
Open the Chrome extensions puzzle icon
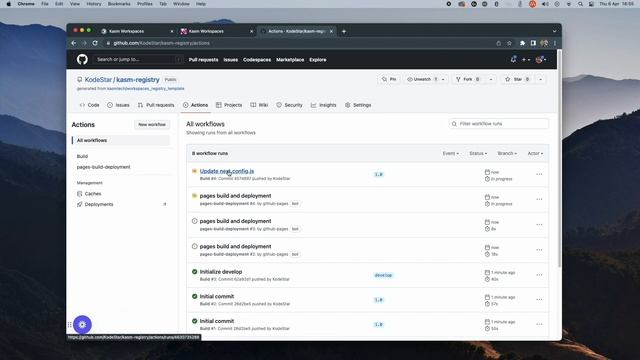pyautogui.click(x=522, y=43)
